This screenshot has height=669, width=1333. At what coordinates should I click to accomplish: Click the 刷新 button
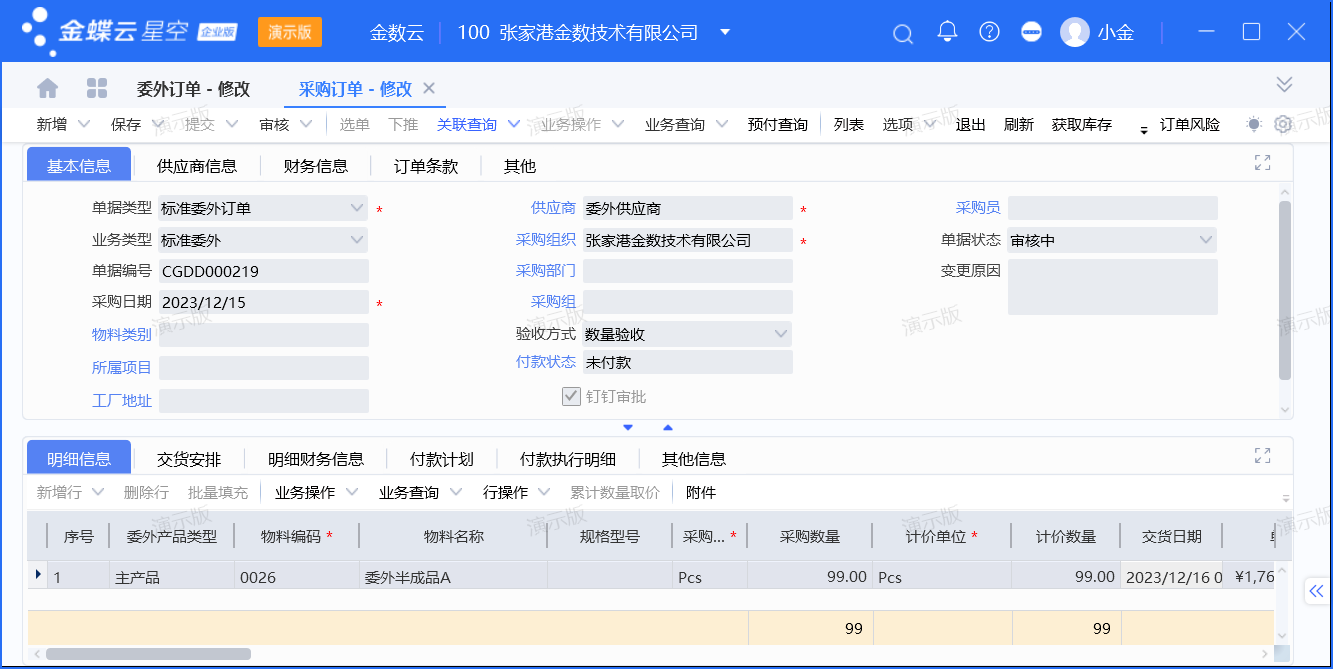click(x=1019, y=125)
